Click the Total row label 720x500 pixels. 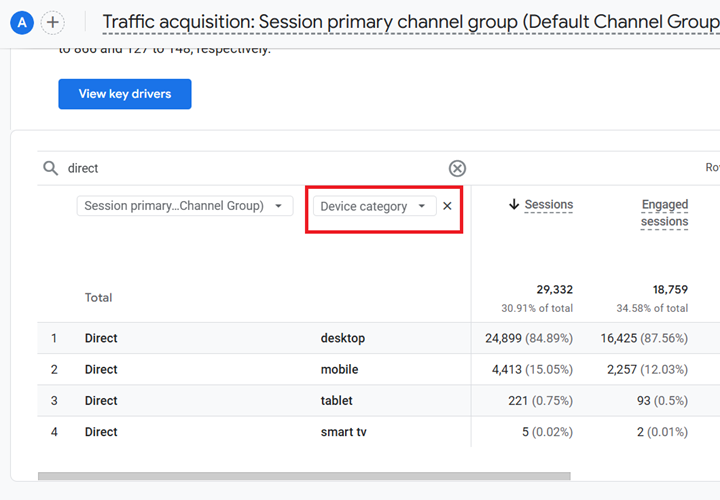coord(98,297)
